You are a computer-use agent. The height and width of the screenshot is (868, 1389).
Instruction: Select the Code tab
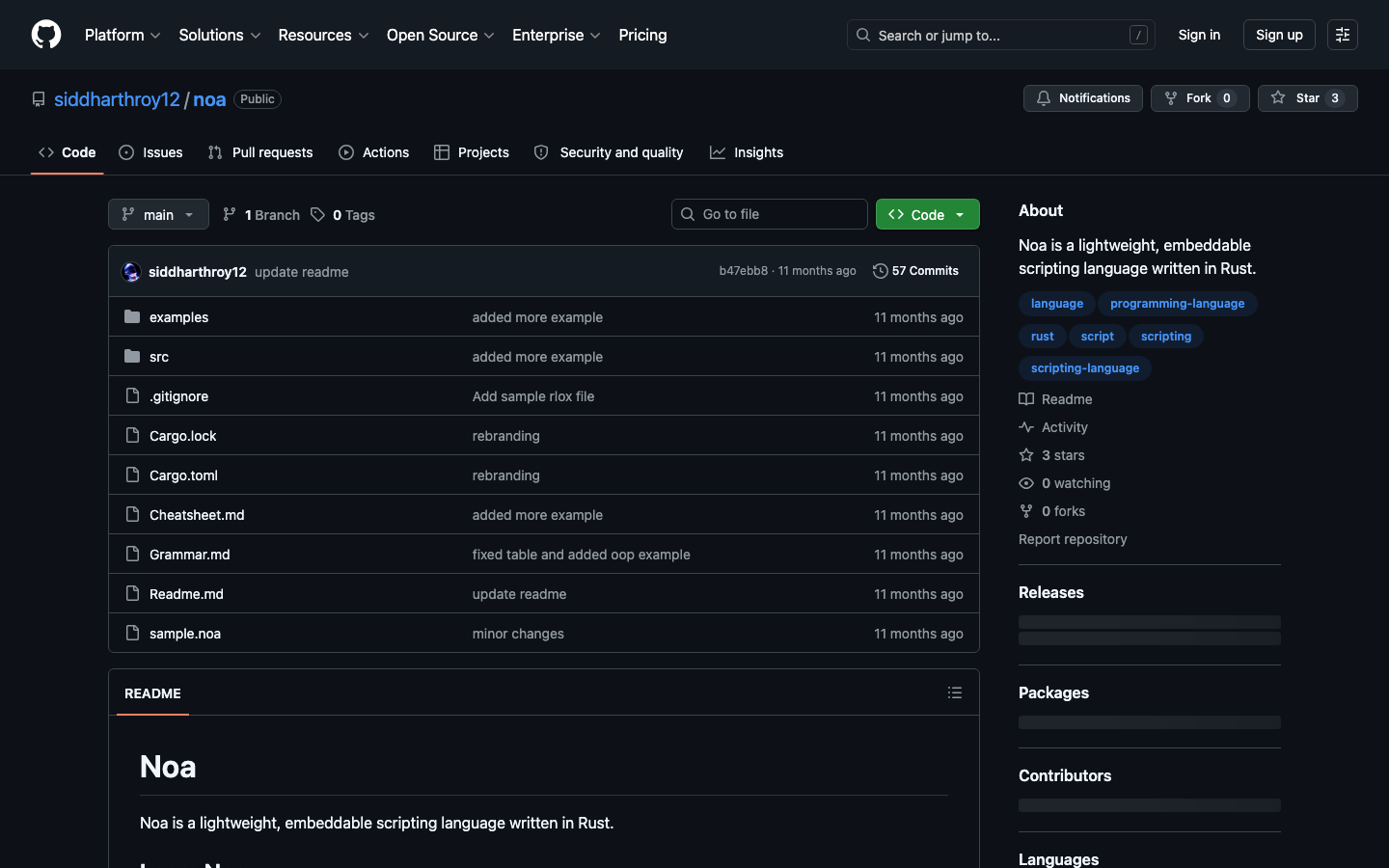68,152
